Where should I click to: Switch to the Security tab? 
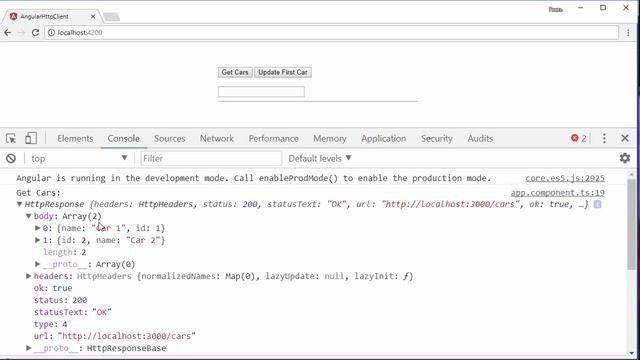click(x=437, y=139)
